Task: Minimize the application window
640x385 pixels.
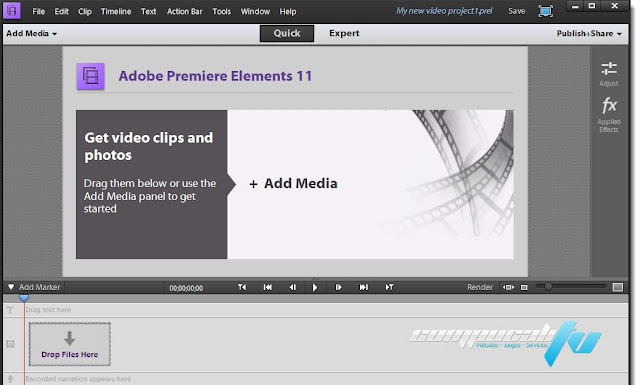Action: [575, 6]
